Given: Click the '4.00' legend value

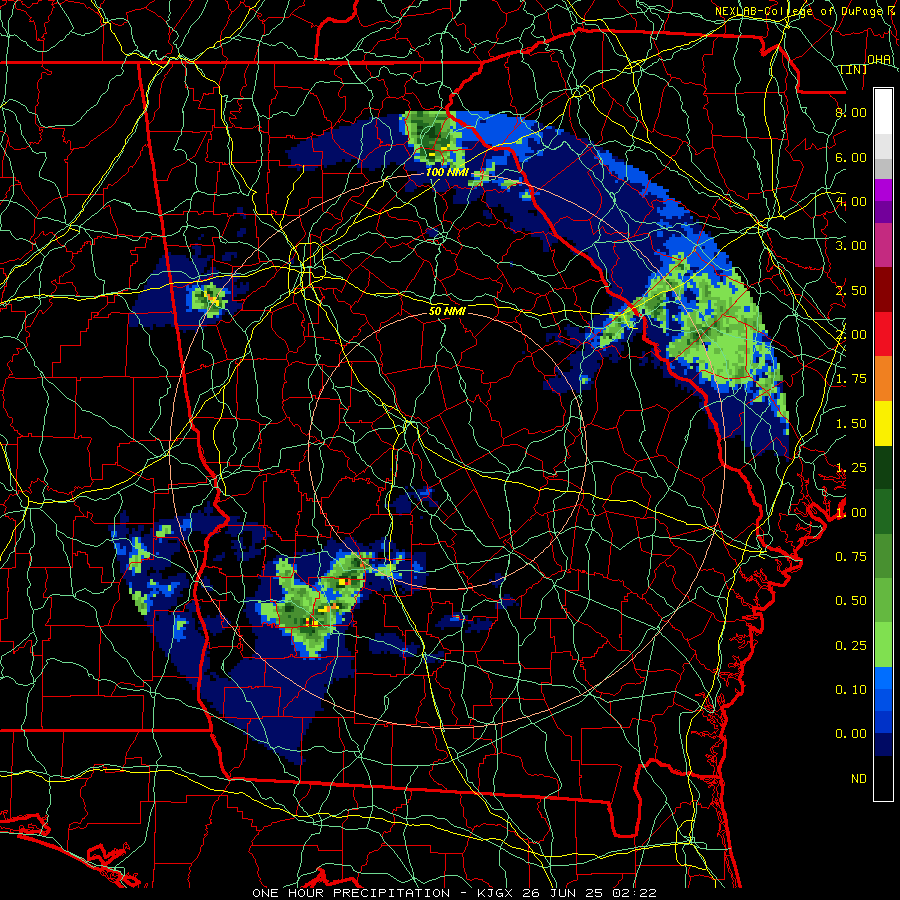Looking at the screenshot, I should coord(851,201).
